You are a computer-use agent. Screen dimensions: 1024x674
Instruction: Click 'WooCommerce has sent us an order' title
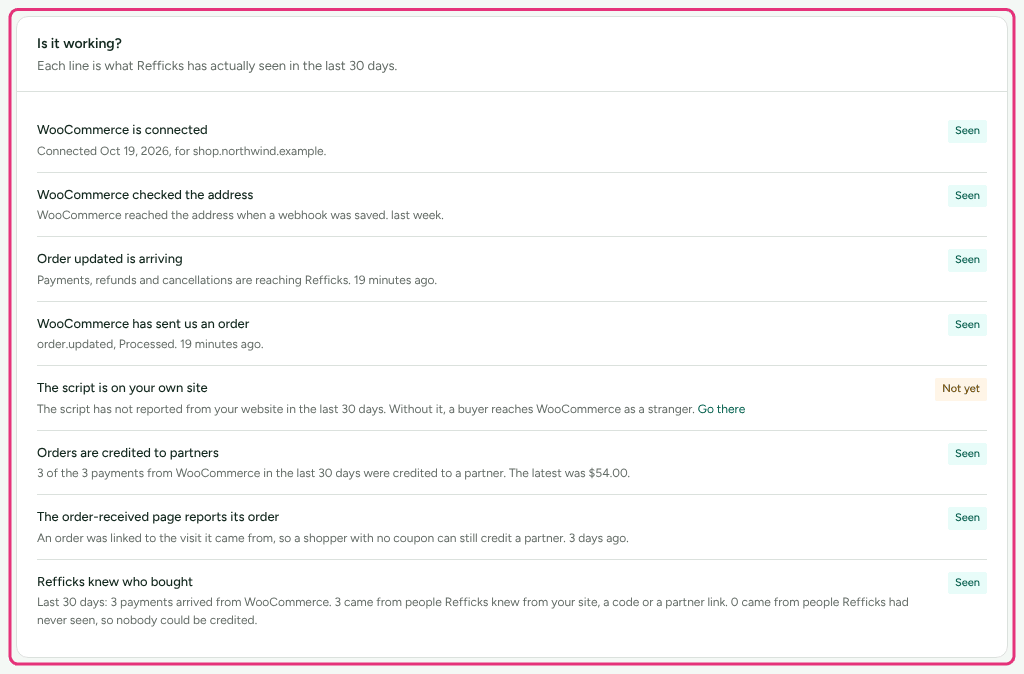point(143,324)
